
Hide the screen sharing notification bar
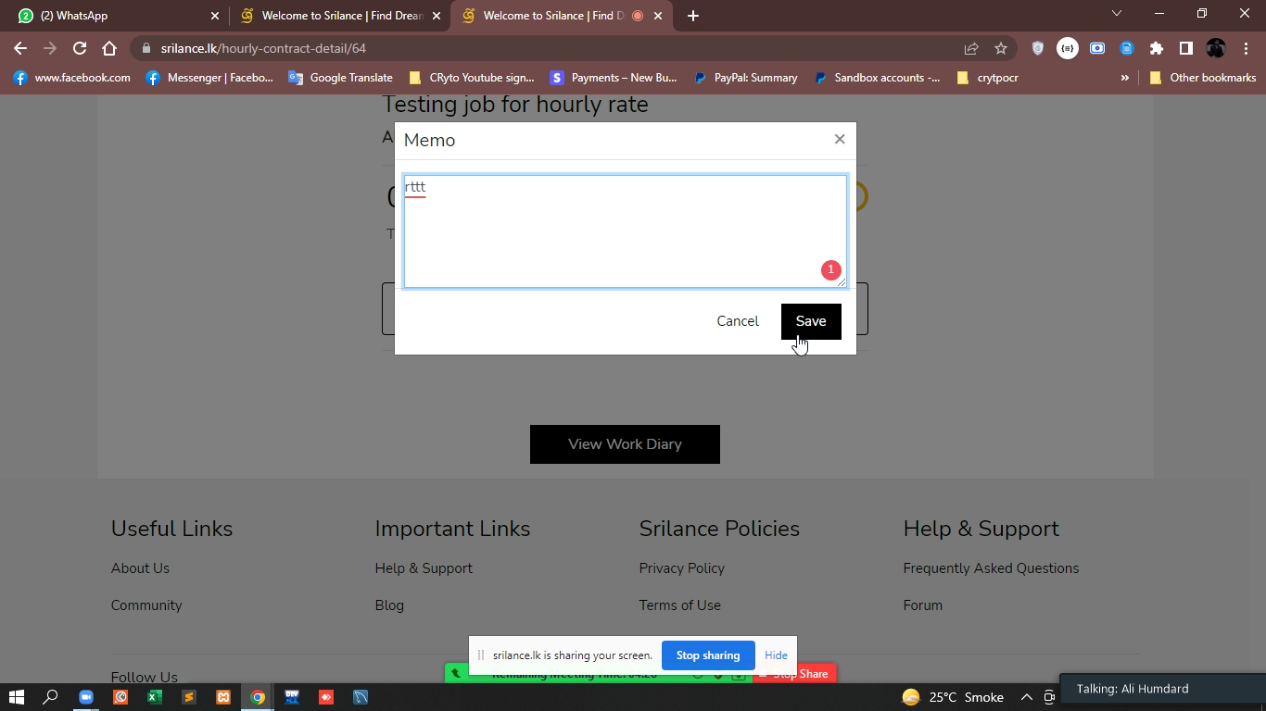(x=776, y=655)
